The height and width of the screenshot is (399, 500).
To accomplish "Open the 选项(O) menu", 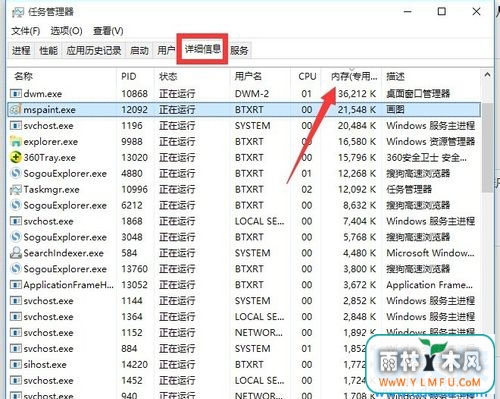I will (x=66, y=31).
